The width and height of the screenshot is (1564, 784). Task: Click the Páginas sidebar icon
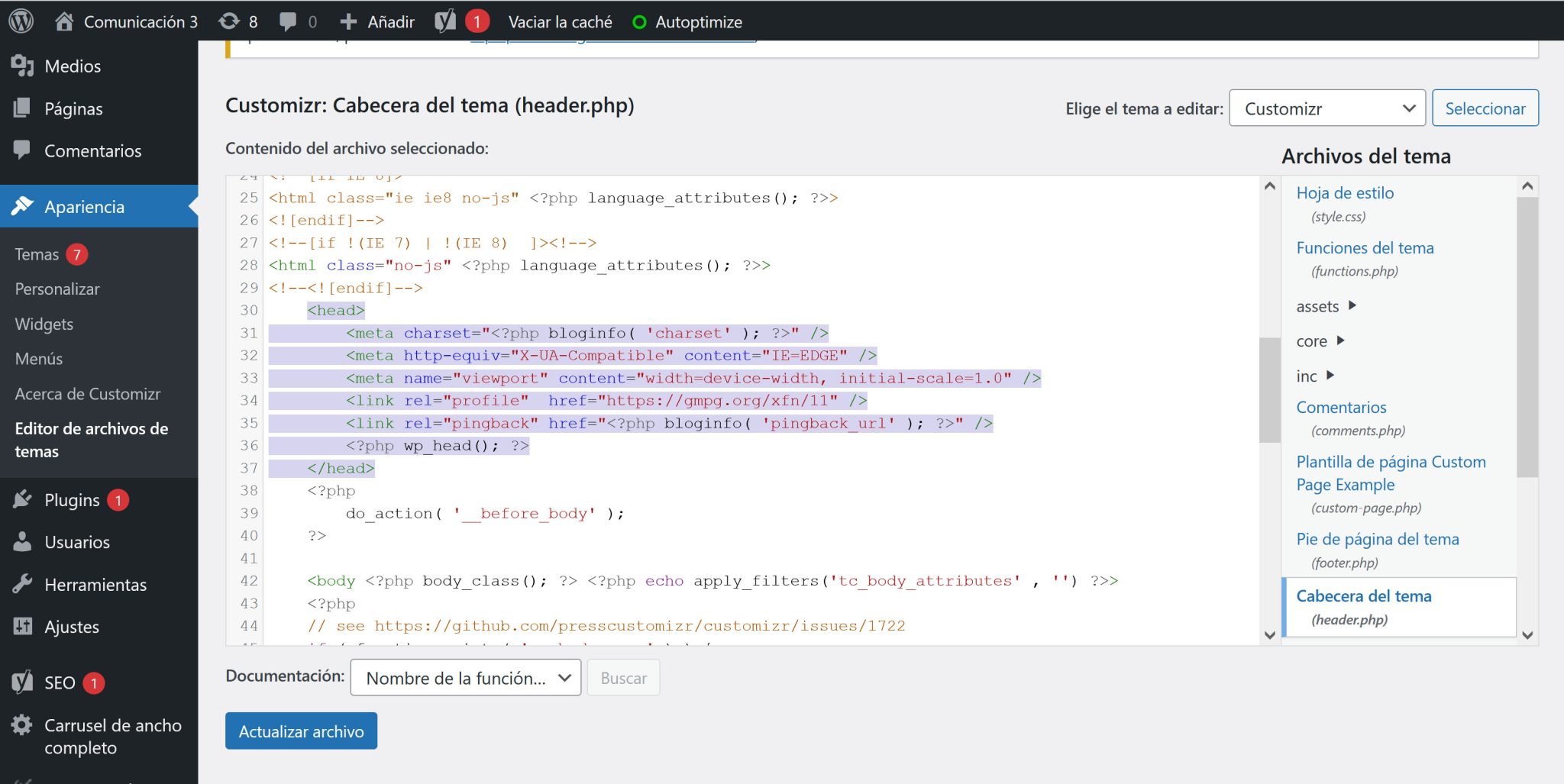23,108
